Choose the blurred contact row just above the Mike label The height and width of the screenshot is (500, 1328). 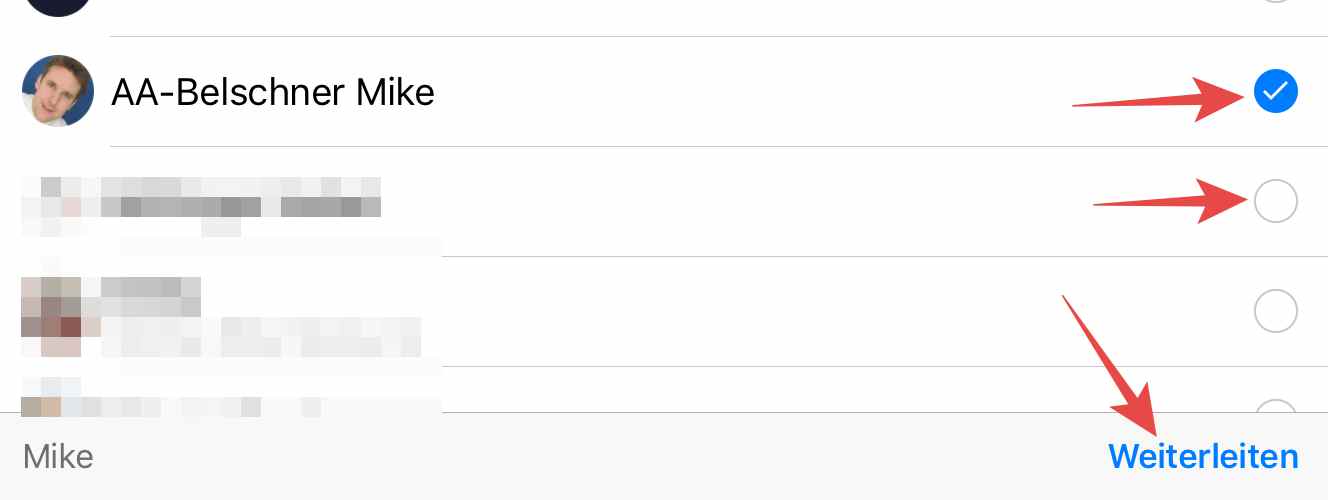(664, 390)
